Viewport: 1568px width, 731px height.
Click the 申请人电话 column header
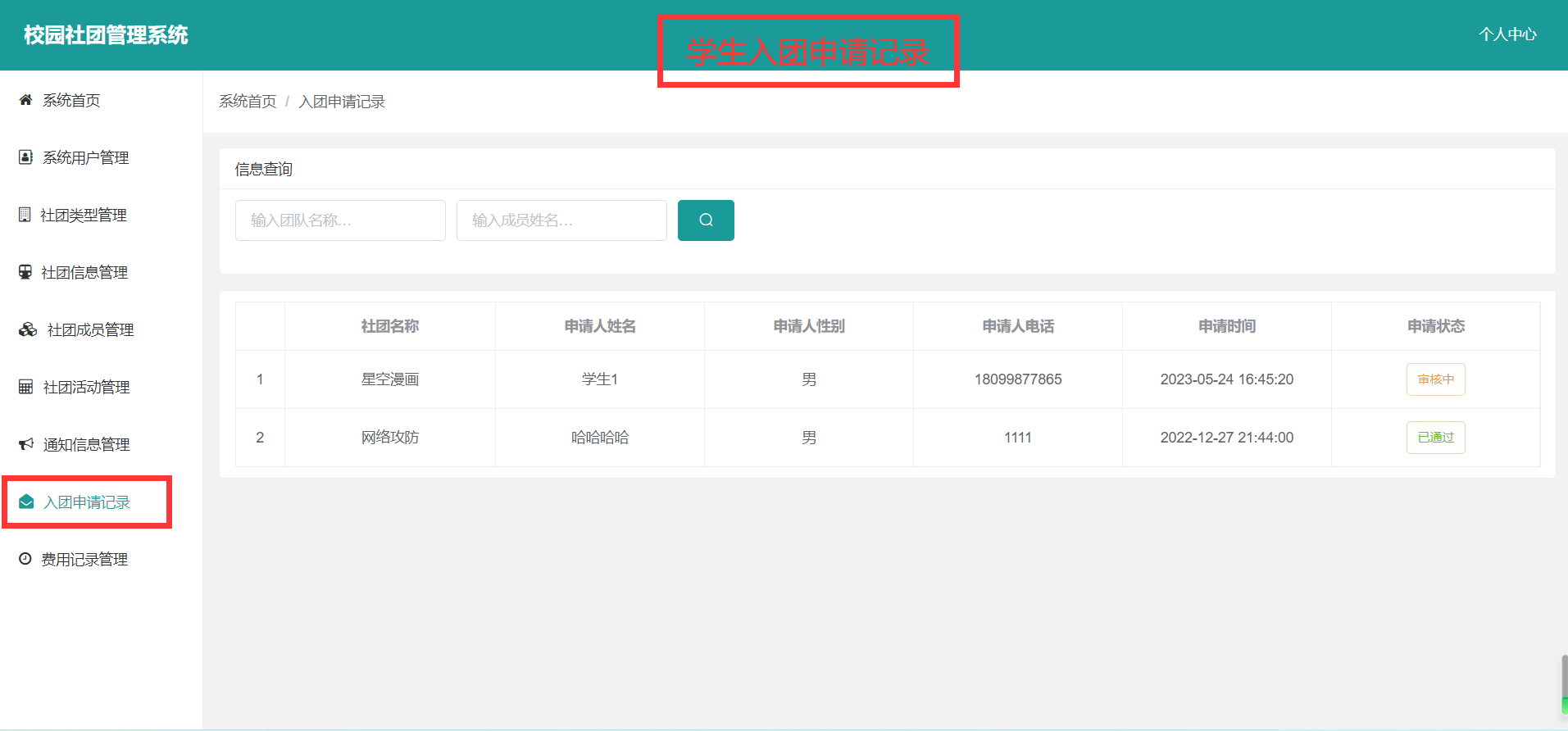[1018, 326]
